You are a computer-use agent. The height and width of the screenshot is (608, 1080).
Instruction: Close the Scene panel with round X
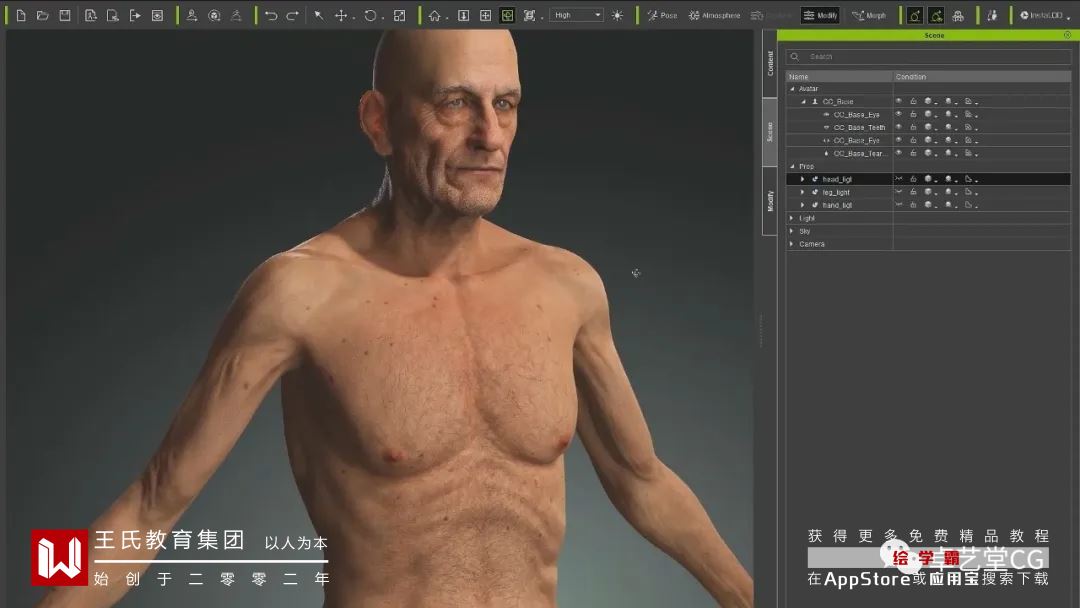pyautogui.click(x=1067, y=35)
